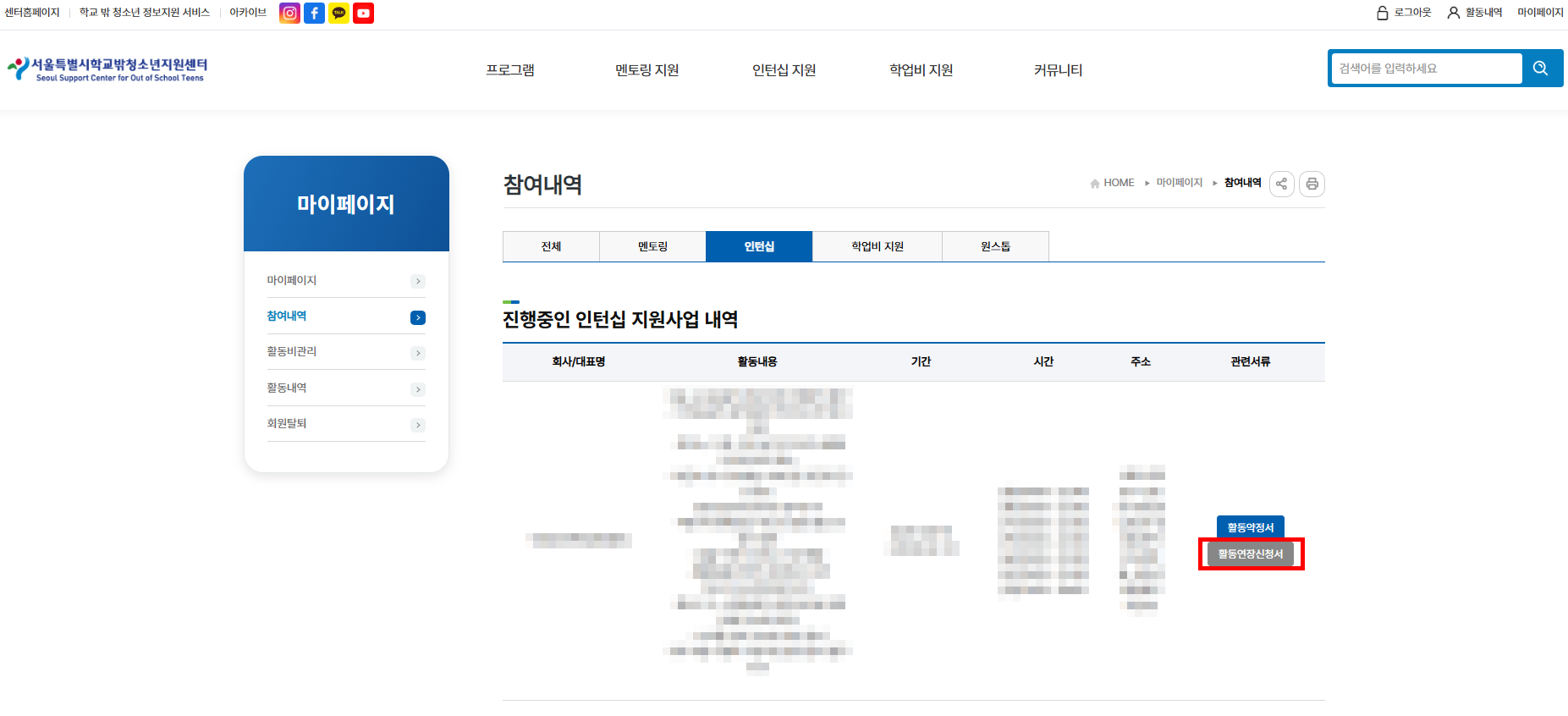Click the 회사/대표명 column header
This screenshot has width=1568, height=716.
tap(579, 361)
